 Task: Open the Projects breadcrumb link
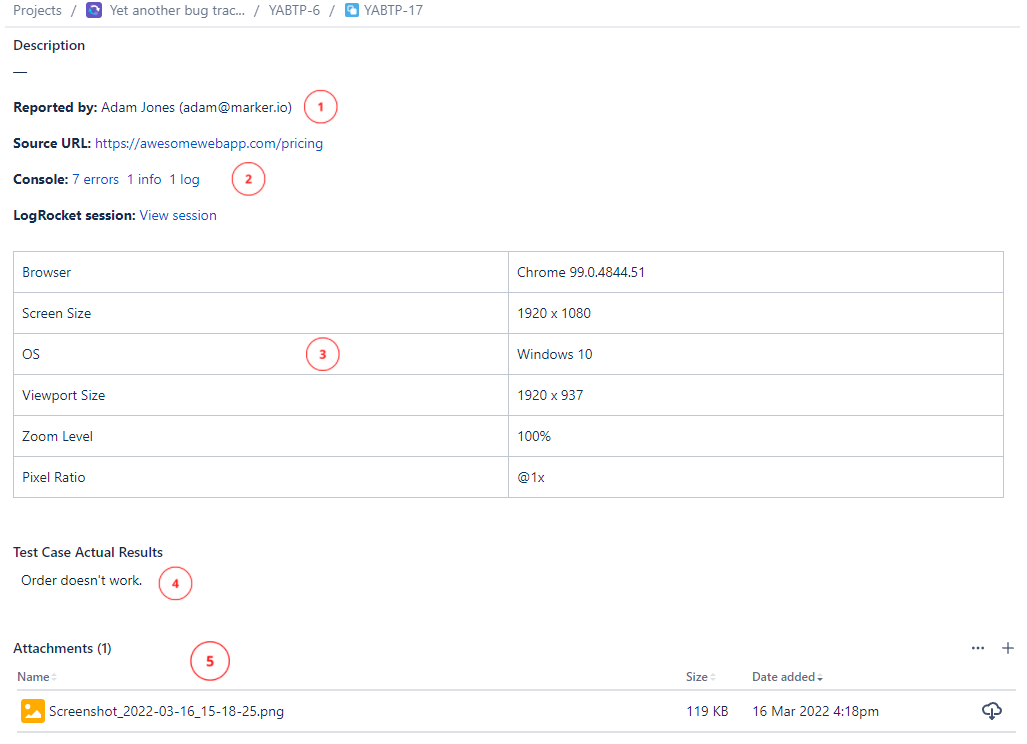point(37,10)
